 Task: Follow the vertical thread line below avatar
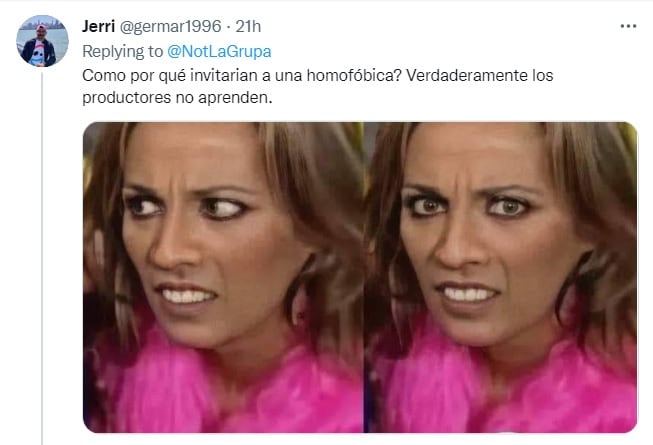42,258
